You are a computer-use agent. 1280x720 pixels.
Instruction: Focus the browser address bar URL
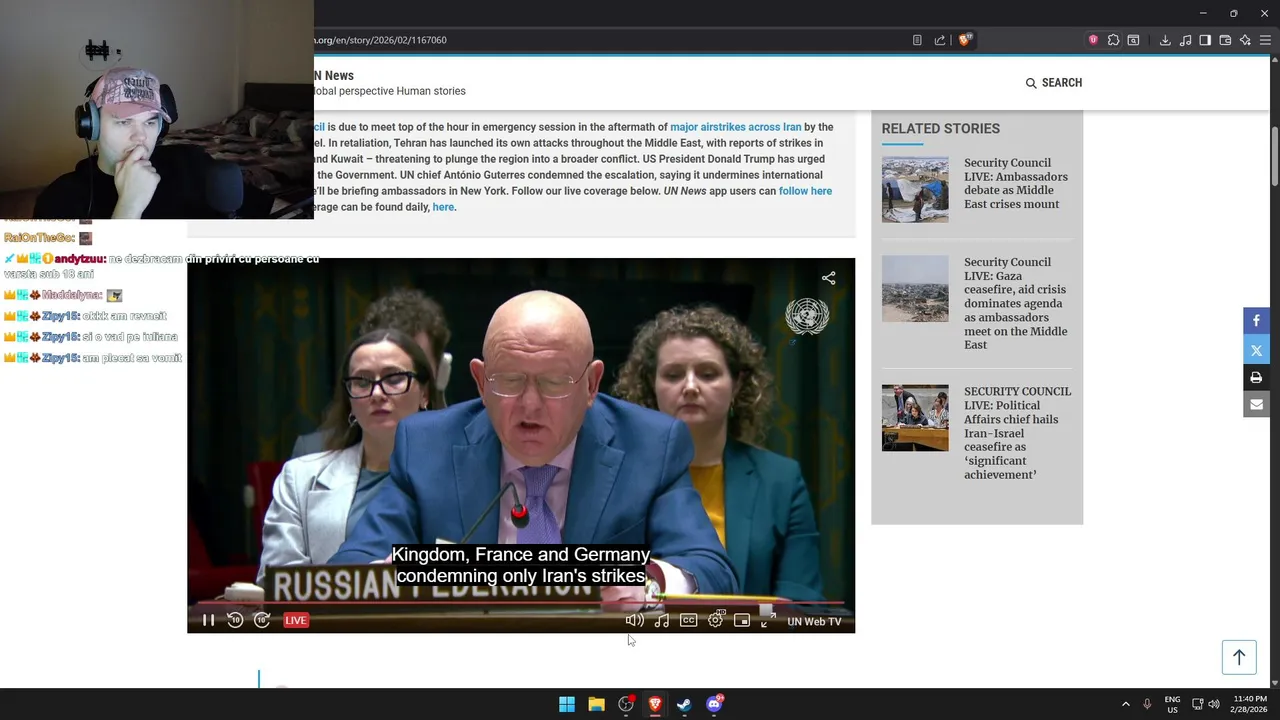[x=380, y=40]
